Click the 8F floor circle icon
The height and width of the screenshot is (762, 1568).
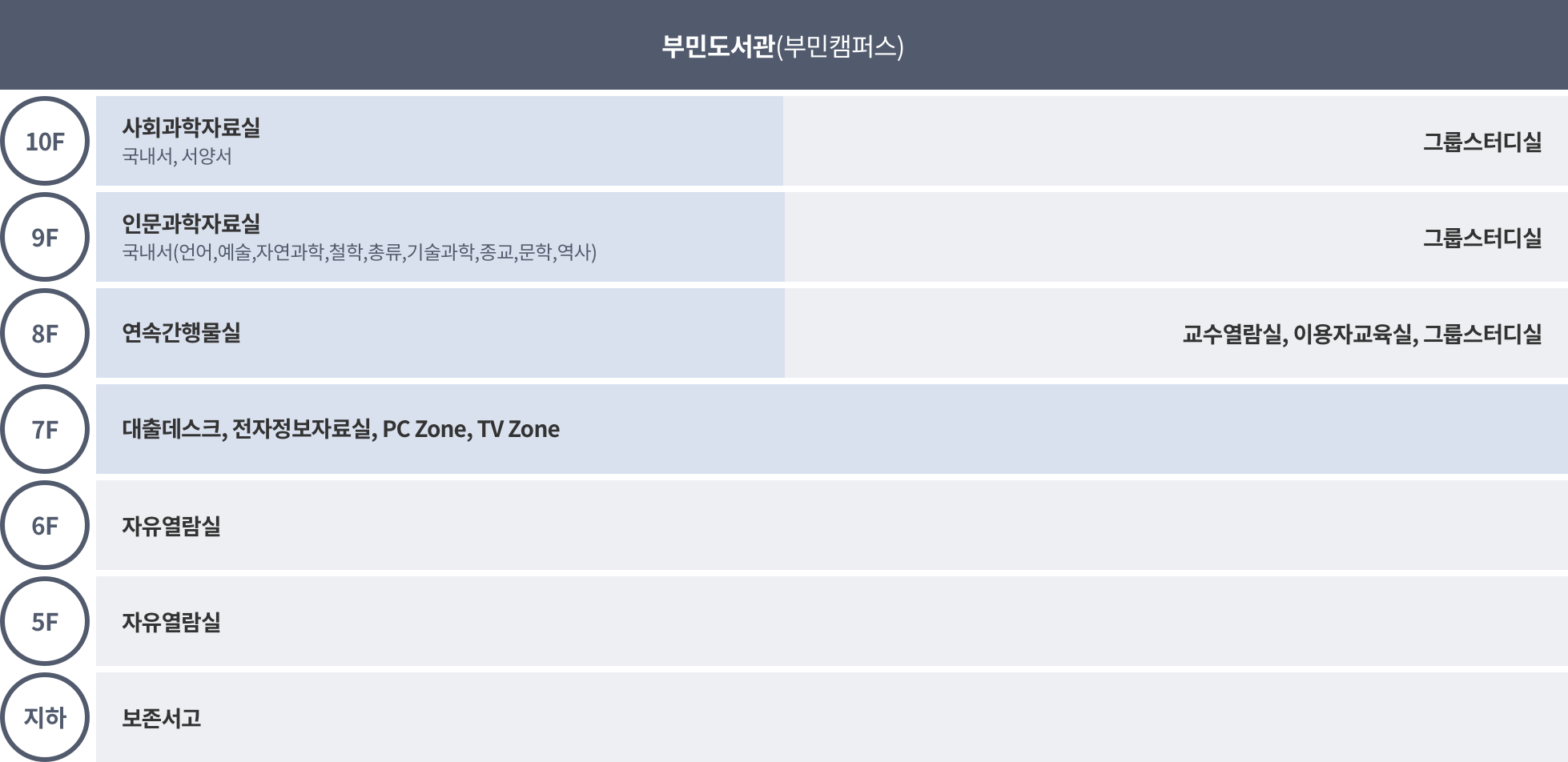(45, 333)
